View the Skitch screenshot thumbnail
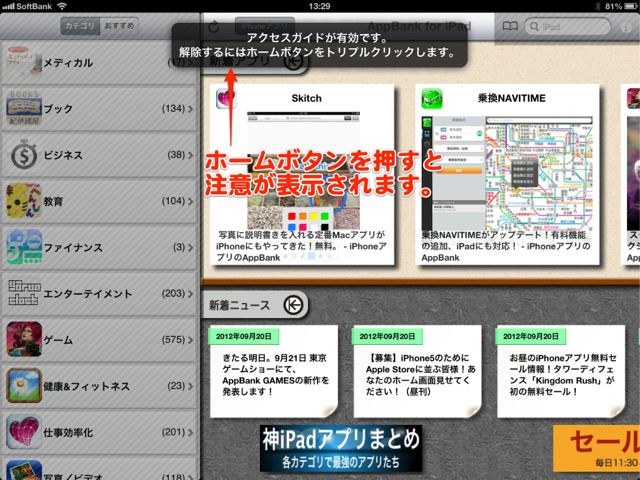The image size is (640, 480). pyautogui.click(x=303, y=170)
